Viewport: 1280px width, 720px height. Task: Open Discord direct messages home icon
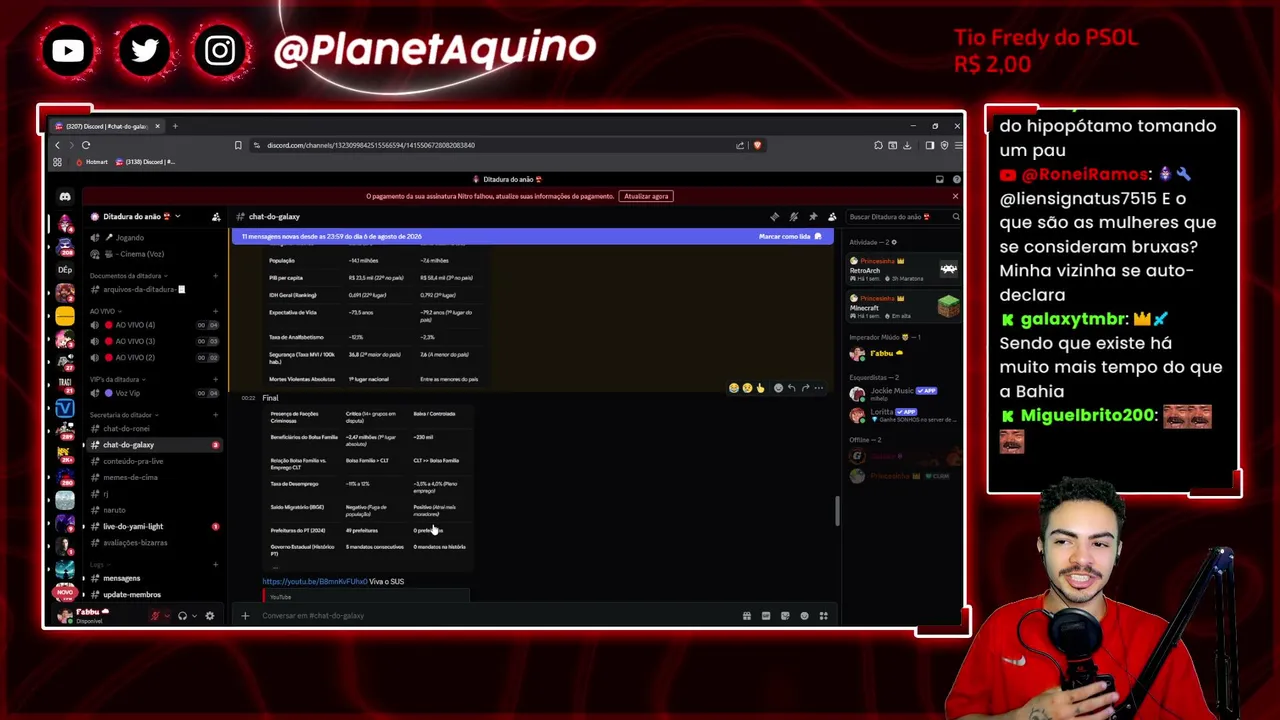point(65,197)
